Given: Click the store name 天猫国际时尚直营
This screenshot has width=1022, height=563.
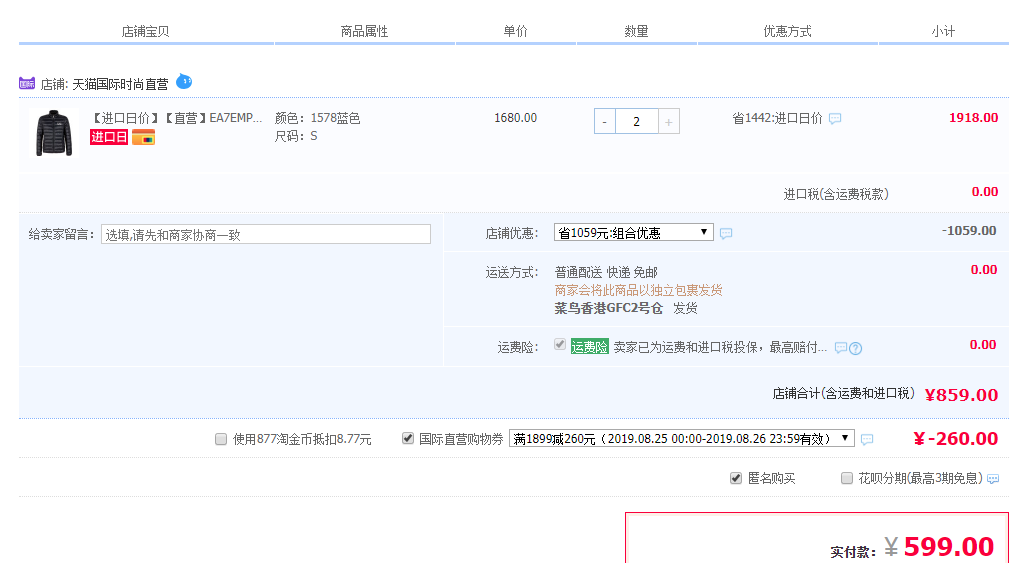Looking at the screenshot, I should (120, 84).
